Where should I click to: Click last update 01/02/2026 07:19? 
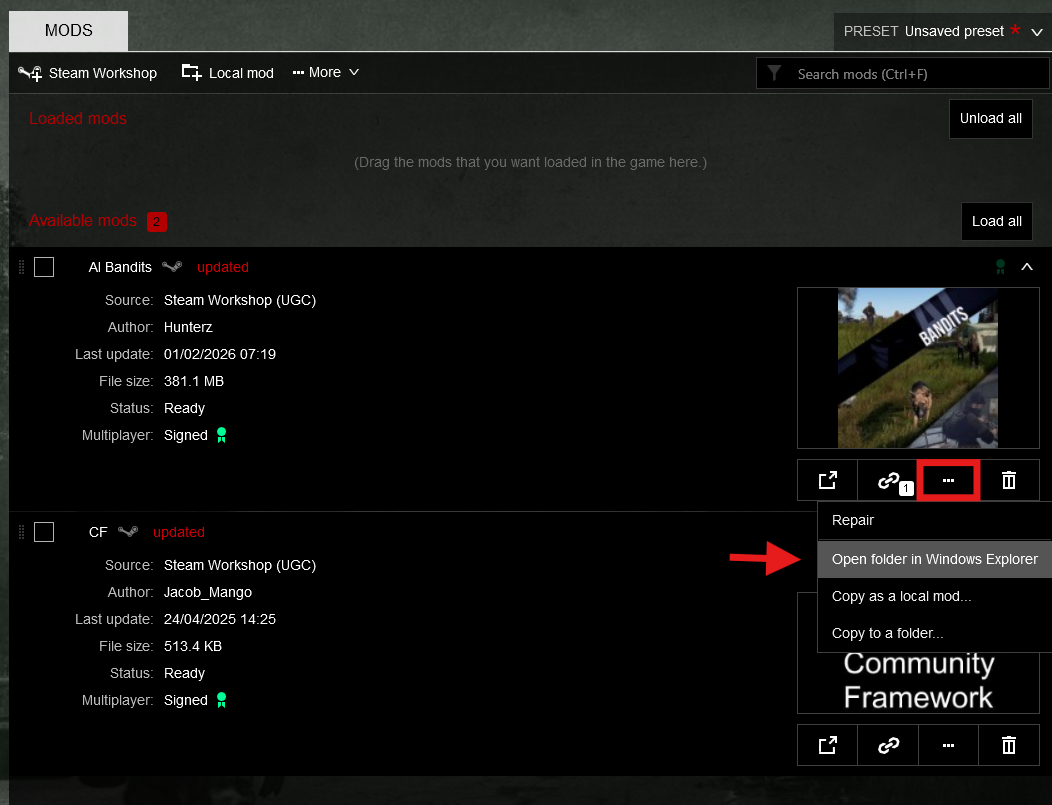[x=220, y=354]
